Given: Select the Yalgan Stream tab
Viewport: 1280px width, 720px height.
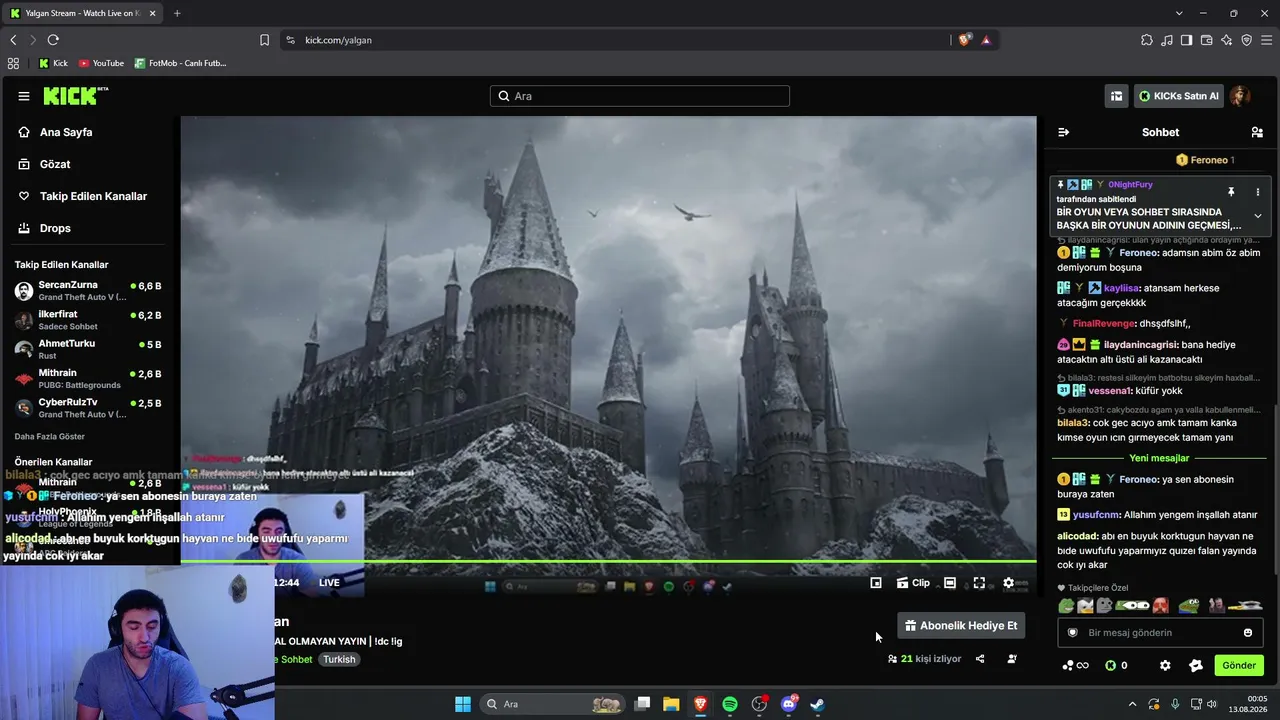Looking at the screenshot, I should pos(81,13).
